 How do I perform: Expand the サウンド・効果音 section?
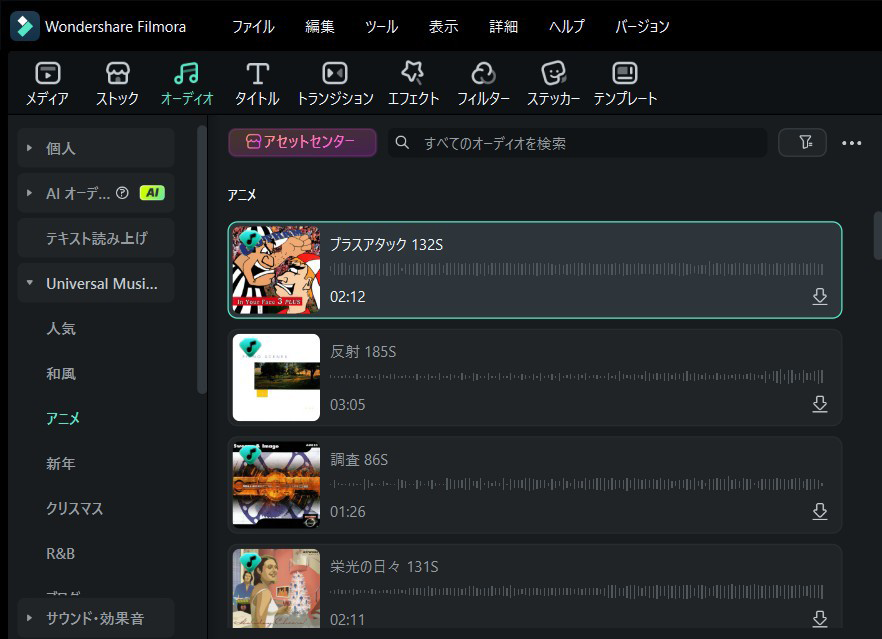95,618
